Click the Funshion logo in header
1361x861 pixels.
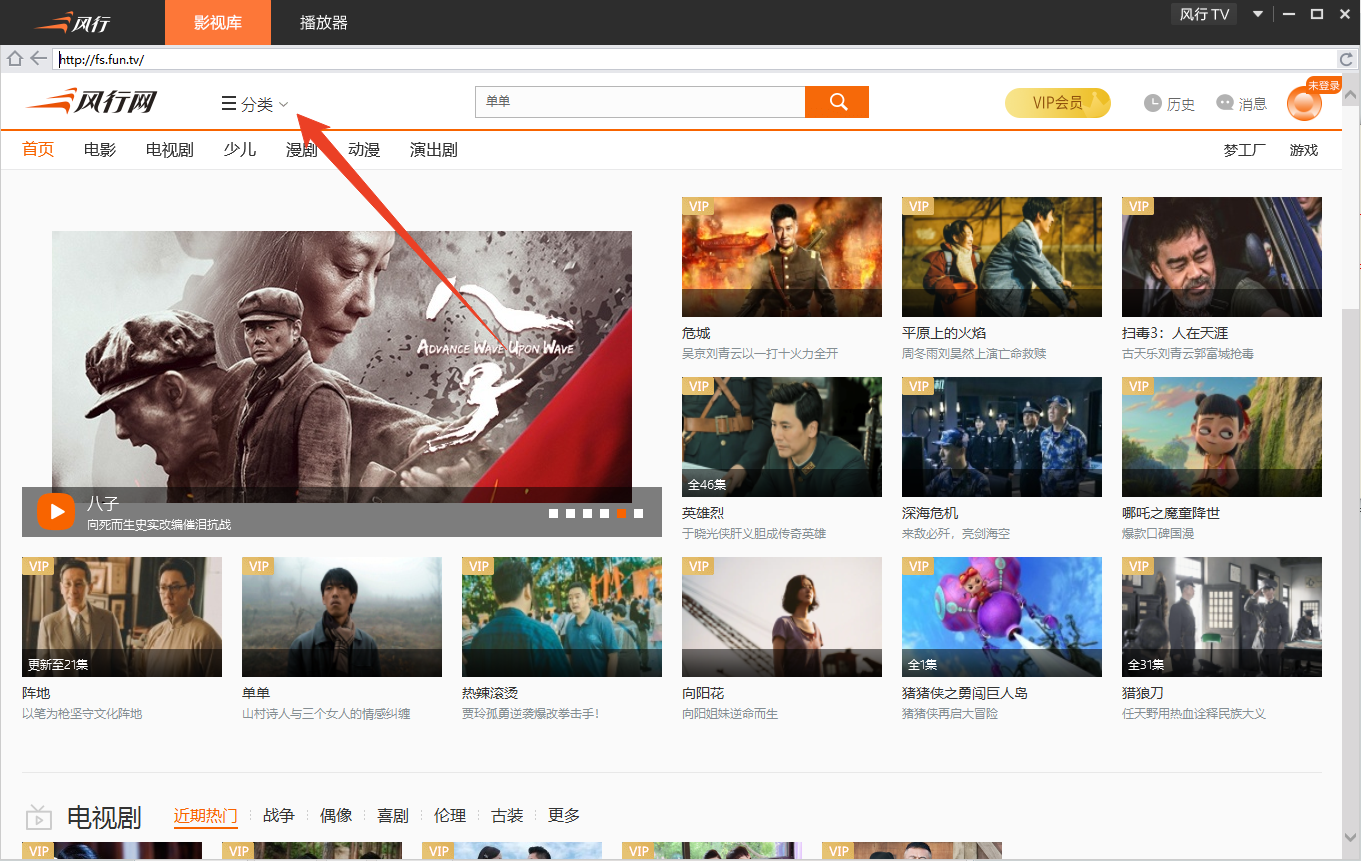(x=92, y=101)
